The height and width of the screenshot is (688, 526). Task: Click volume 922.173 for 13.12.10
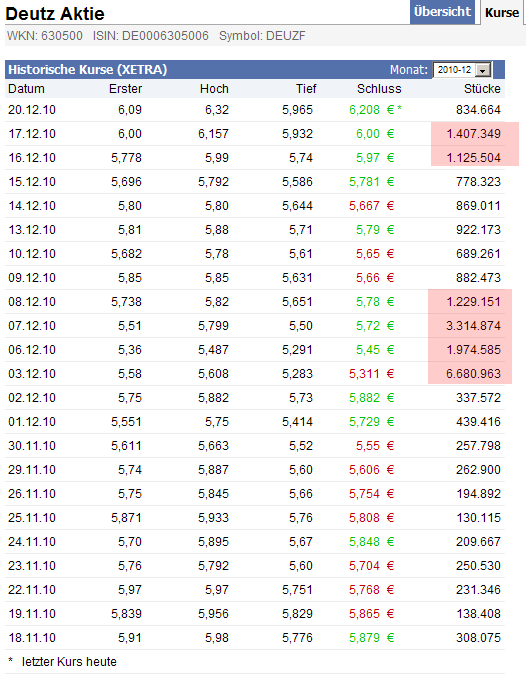point(478,230)
